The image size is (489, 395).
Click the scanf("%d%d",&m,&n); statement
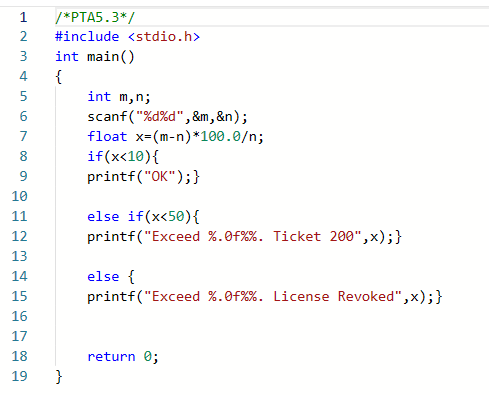pos(167,117)
